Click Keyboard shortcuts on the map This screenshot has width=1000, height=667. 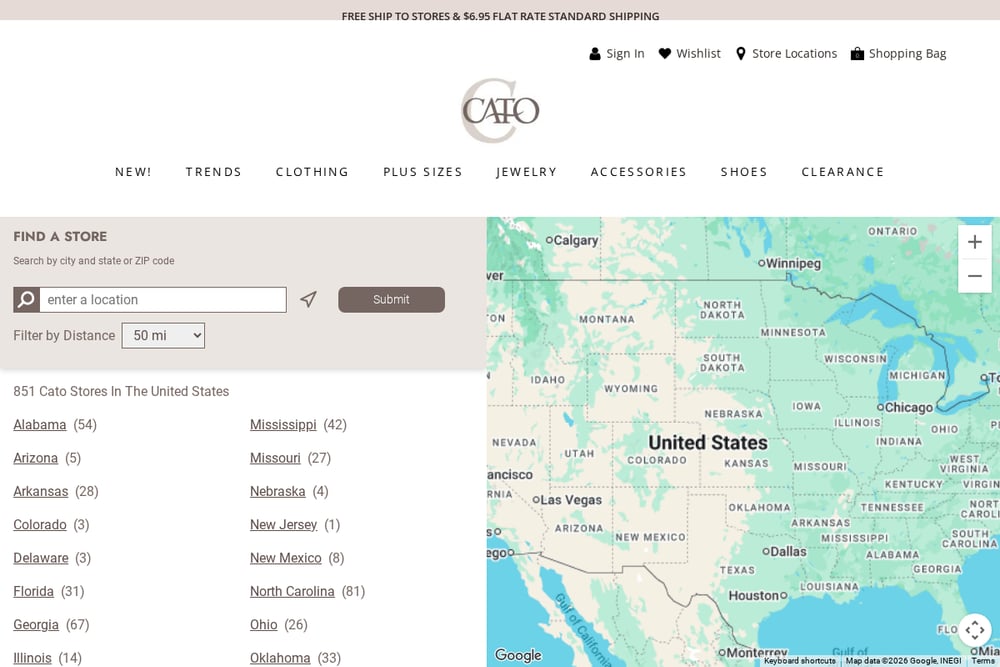click(800, 661)
